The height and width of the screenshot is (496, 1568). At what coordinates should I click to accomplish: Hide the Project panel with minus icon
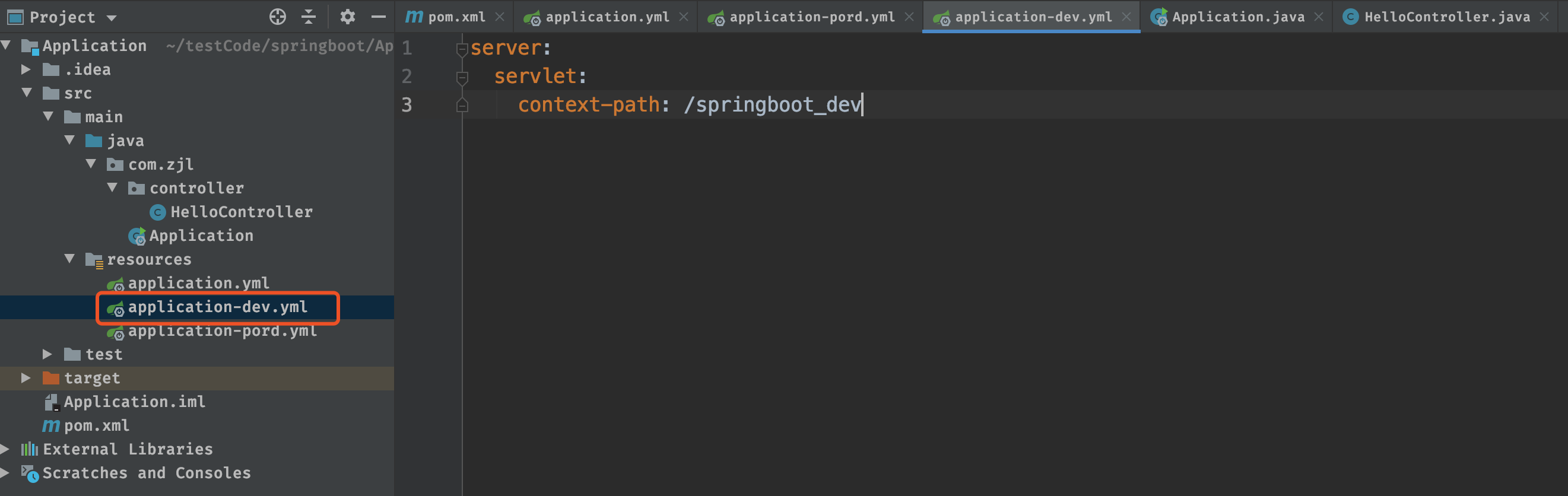pyautogui.click(x=378, y=17)
